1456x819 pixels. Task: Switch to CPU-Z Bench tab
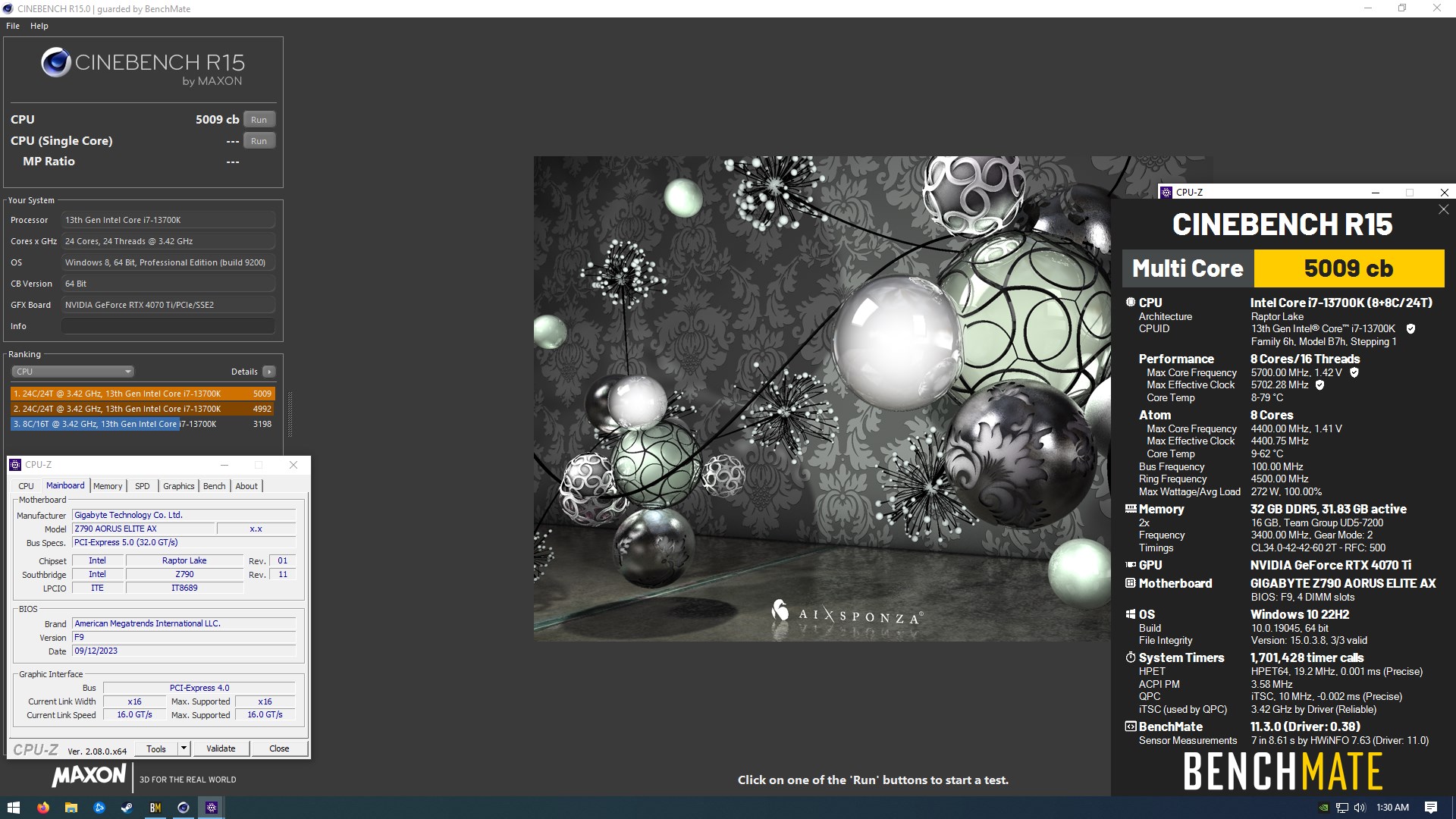click(215, 486)
